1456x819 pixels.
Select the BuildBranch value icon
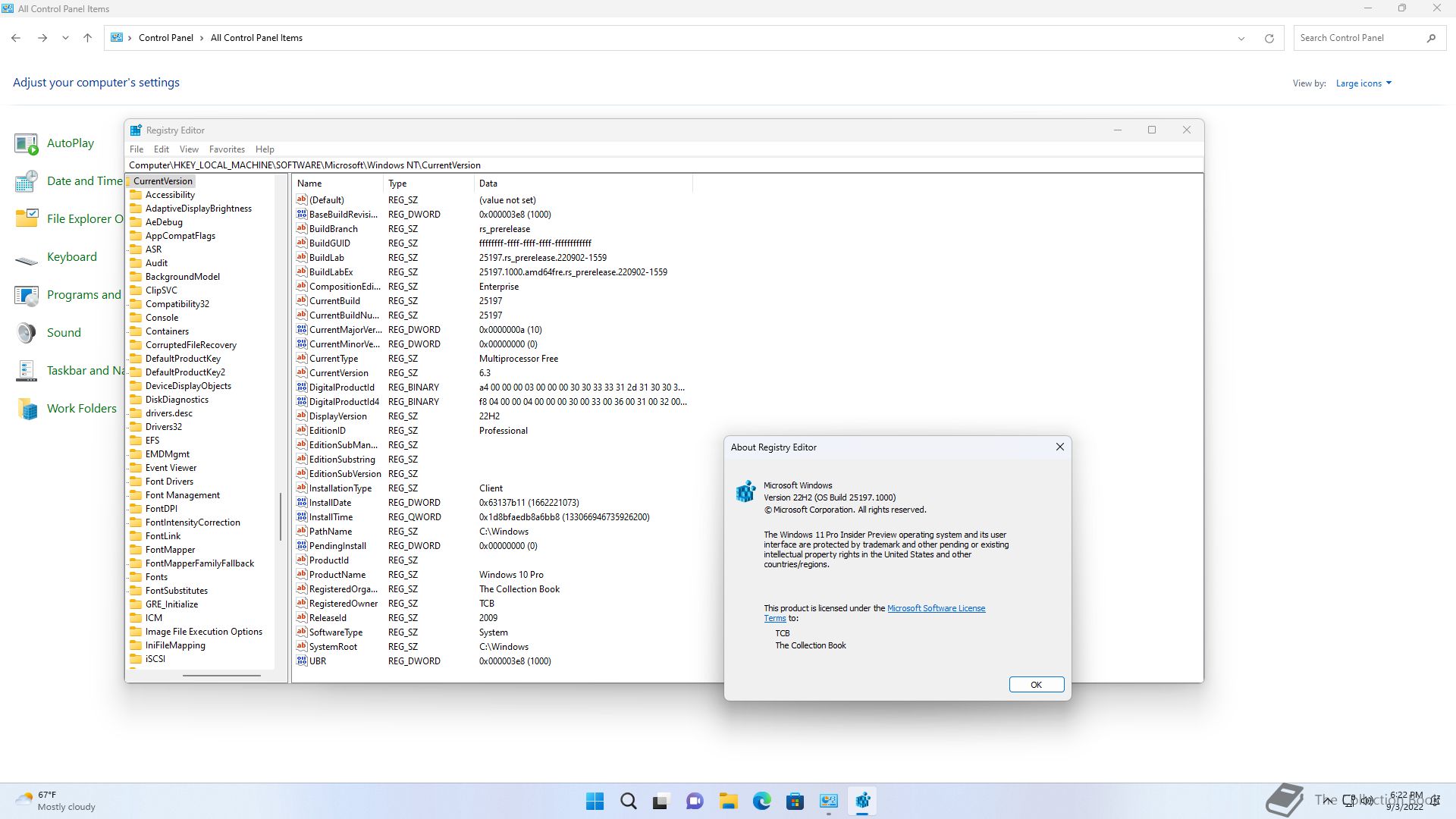(x=302, y=228)
